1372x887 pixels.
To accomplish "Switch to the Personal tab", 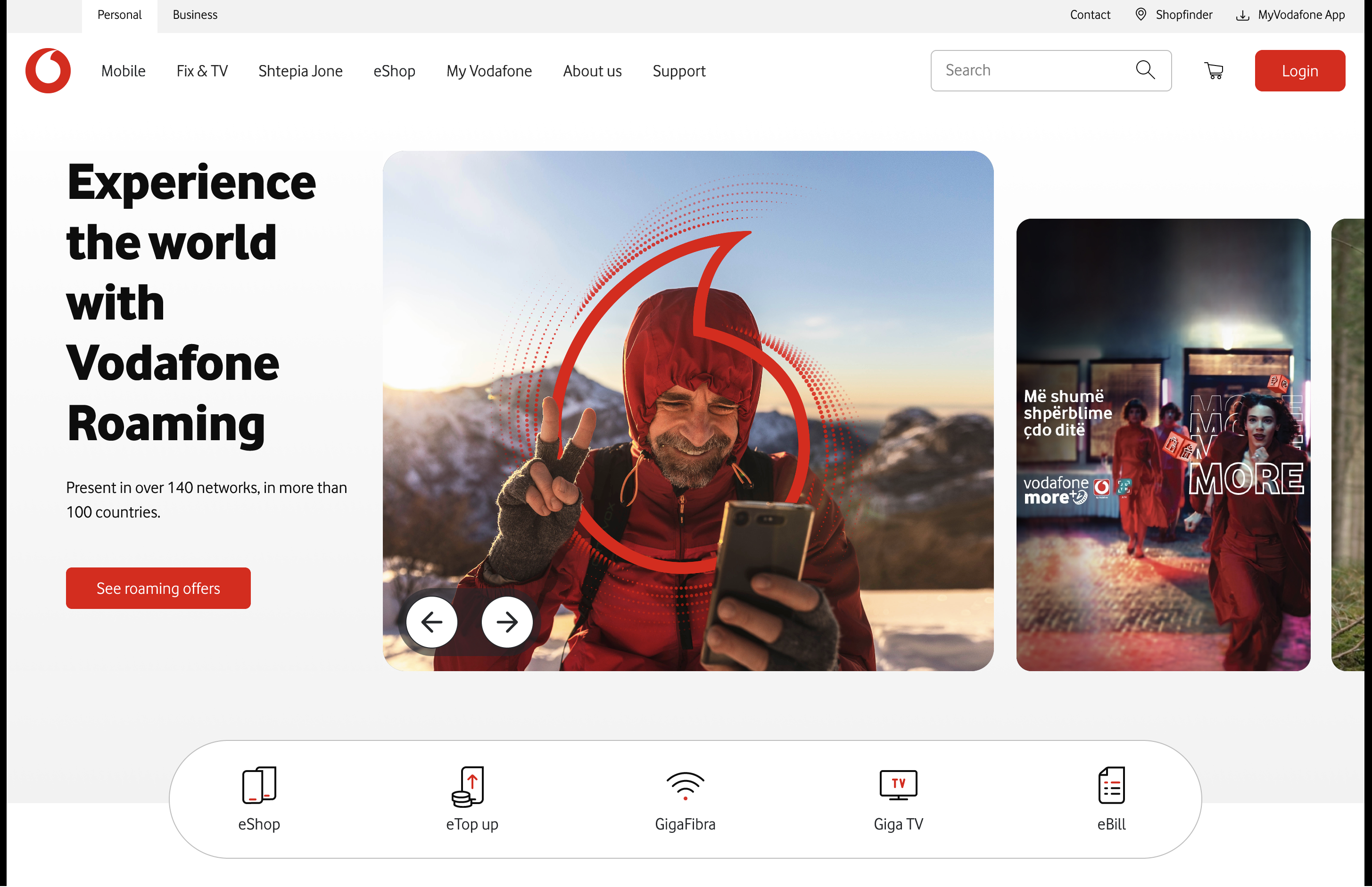I will [x=119, y=16].
